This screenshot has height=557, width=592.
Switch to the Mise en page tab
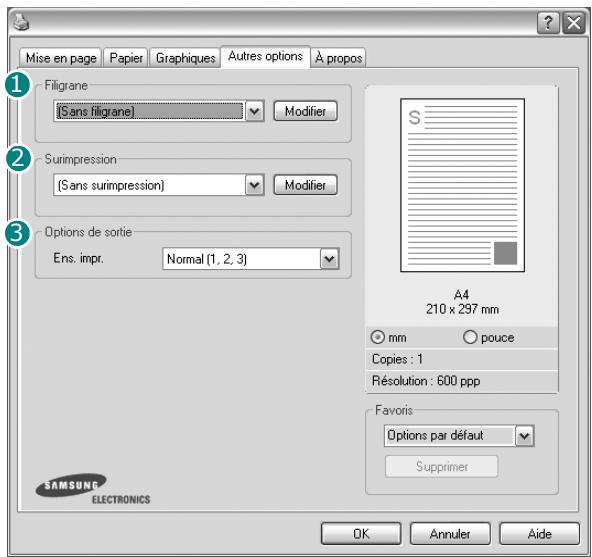[61, 58]
